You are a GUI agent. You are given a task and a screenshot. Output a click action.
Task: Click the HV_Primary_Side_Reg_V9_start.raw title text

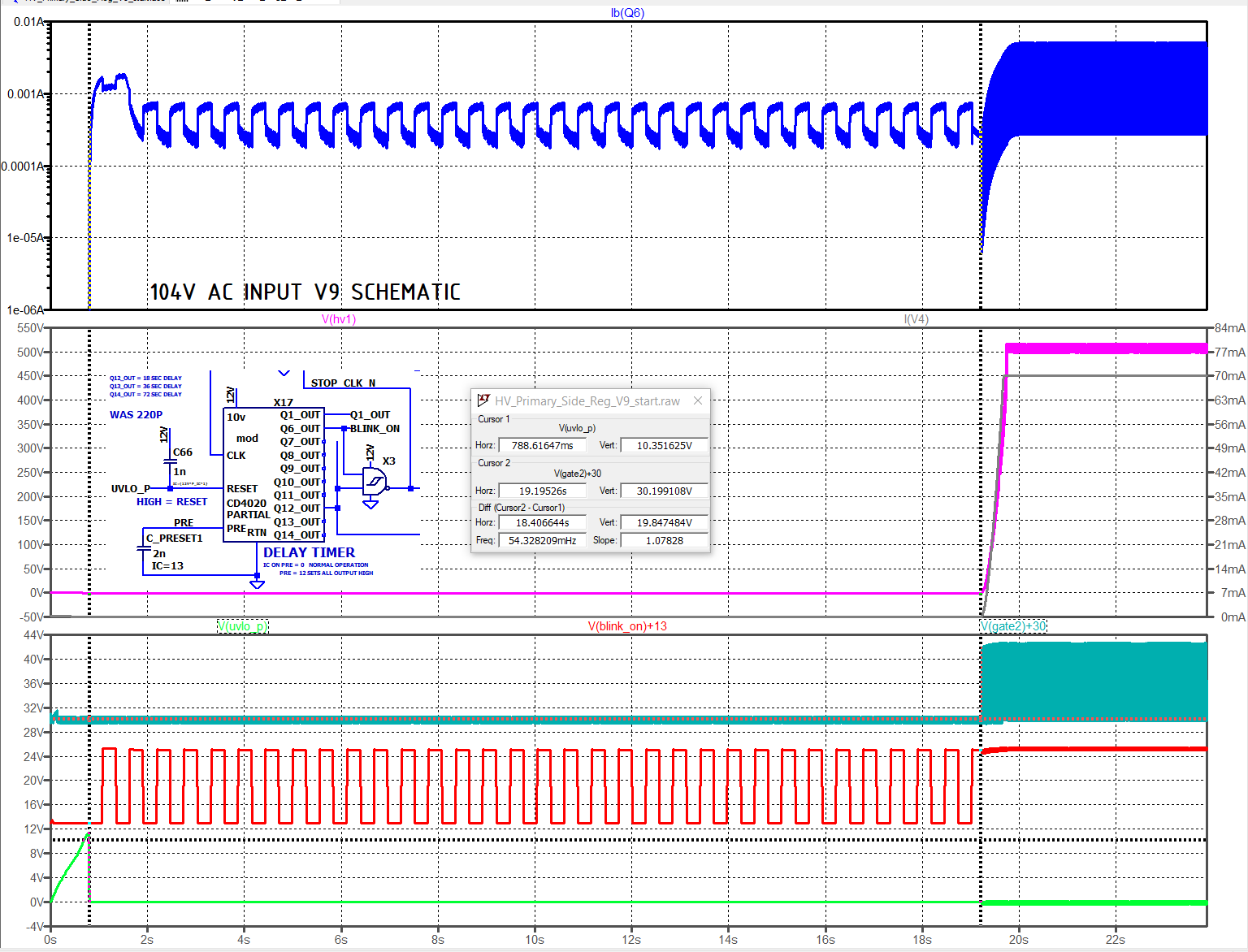click(x=587, y=401)
